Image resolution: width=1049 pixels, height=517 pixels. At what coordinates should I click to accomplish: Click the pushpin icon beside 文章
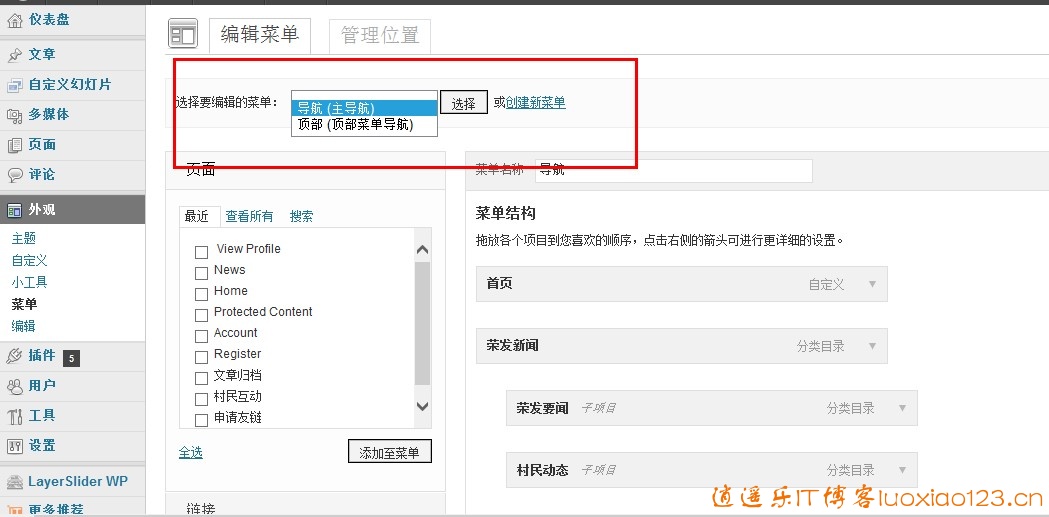15,55
